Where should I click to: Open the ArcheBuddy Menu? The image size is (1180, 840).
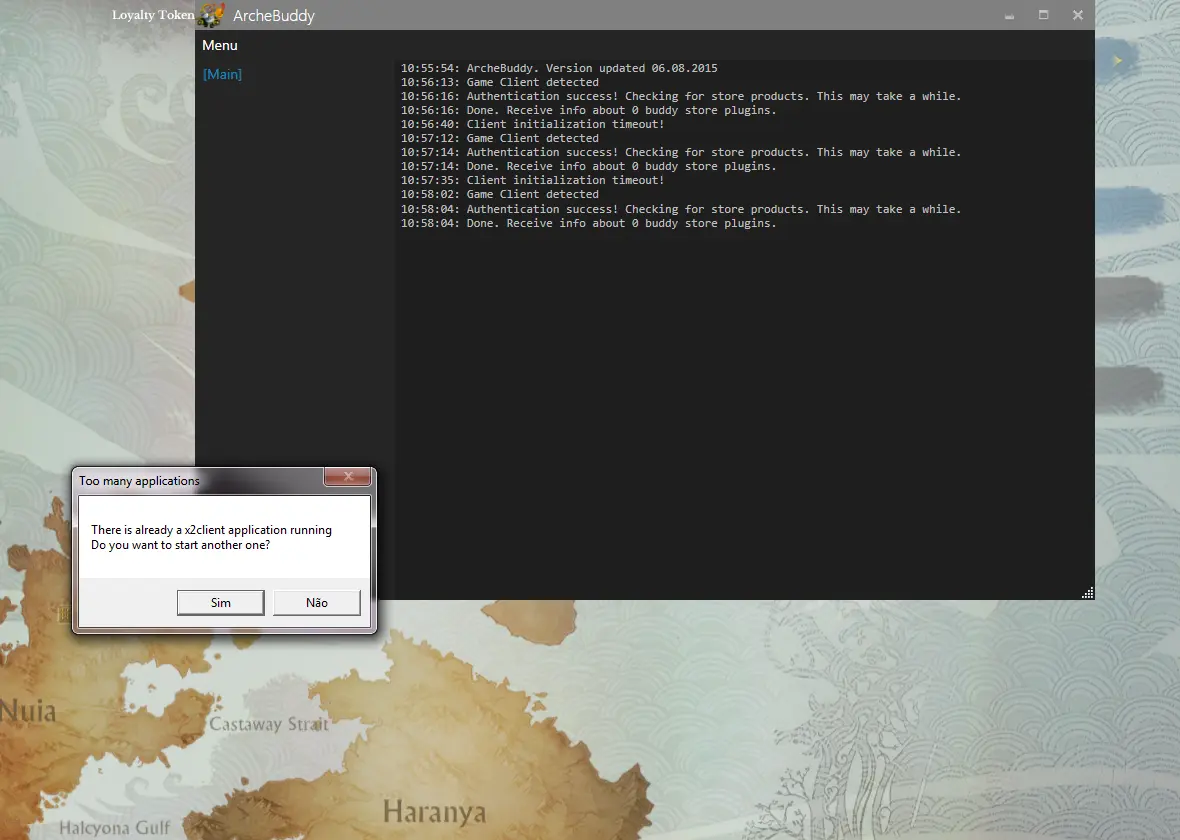coord(220,45)
